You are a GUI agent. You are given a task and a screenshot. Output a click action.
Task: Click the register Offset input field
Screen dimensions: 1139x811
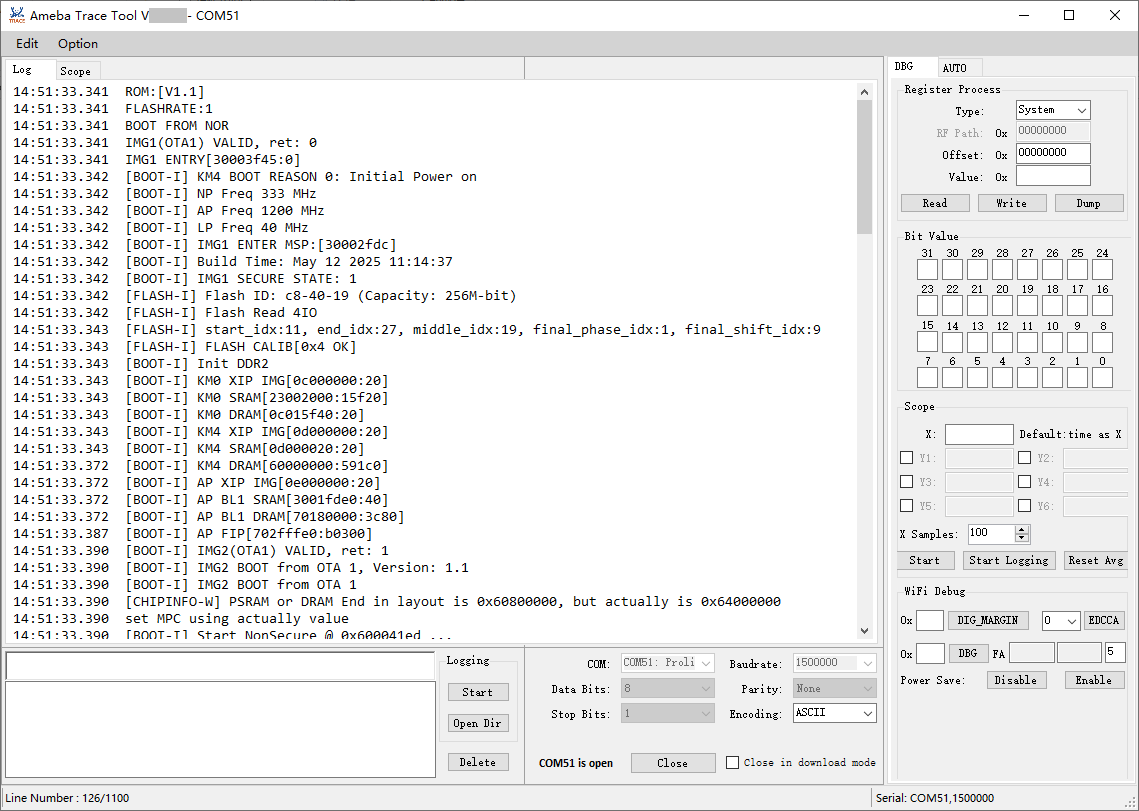coord(1052,154)
